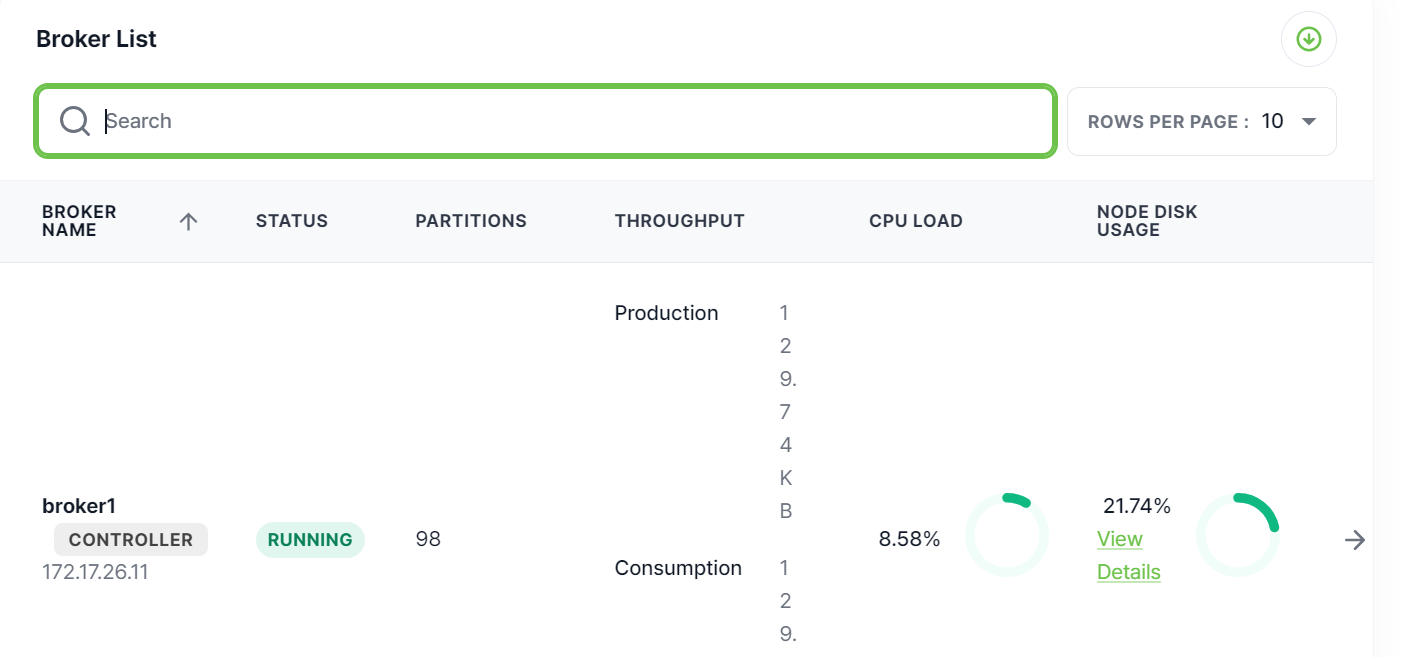Screen dimensions: 1402x657
Task: Click the CPU Load column header
Action: pos(915,221)
